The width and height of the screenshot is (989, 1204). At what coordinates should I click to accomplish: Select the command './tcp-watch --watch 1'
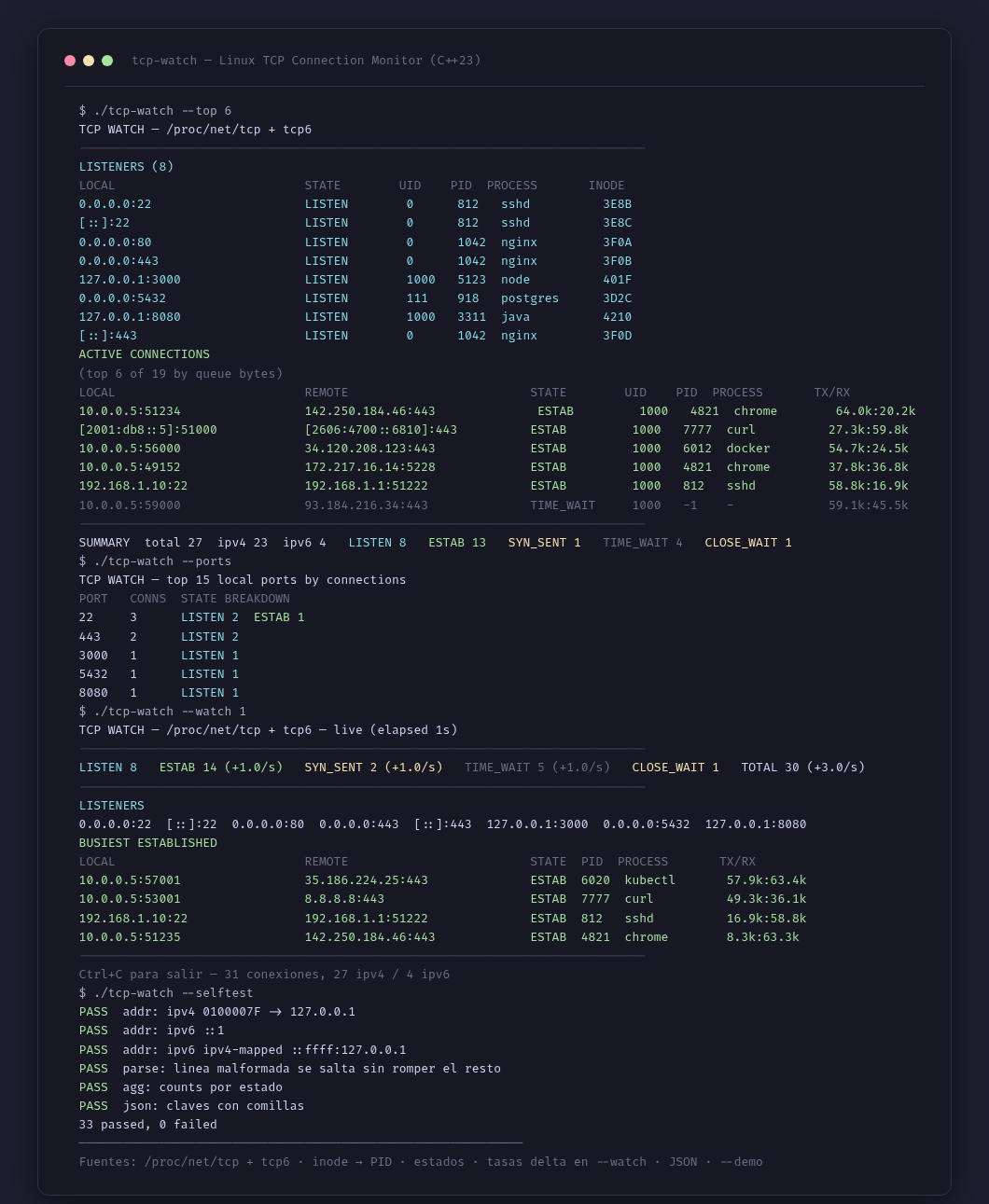(x=170, y=712)
